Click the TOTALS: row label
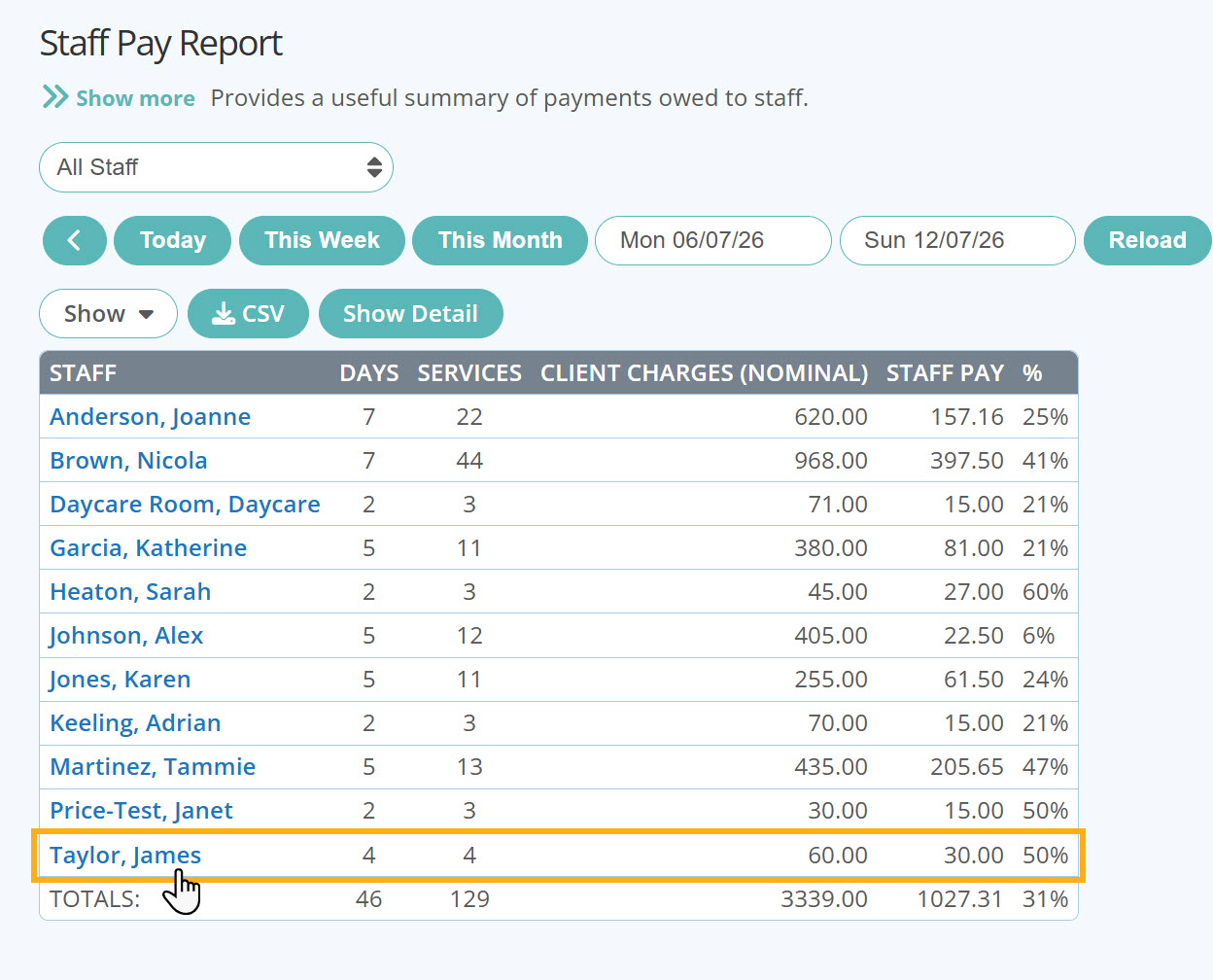The width and height of the screenshot is (1213, 980). pos(94,899)
